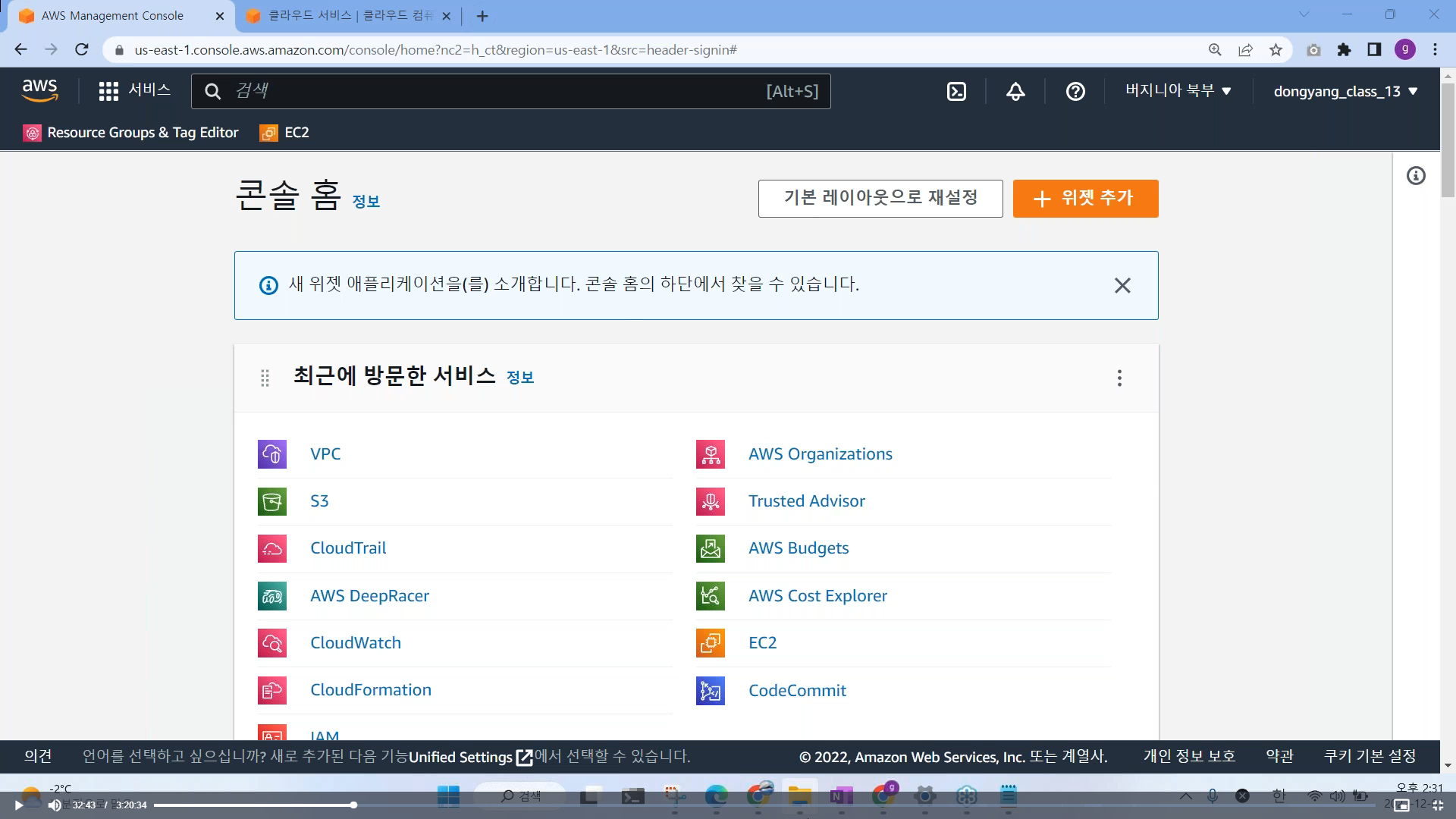Open the side info panel icon
Viewport: 1456px width, 819px height.
coord(1416,176)
